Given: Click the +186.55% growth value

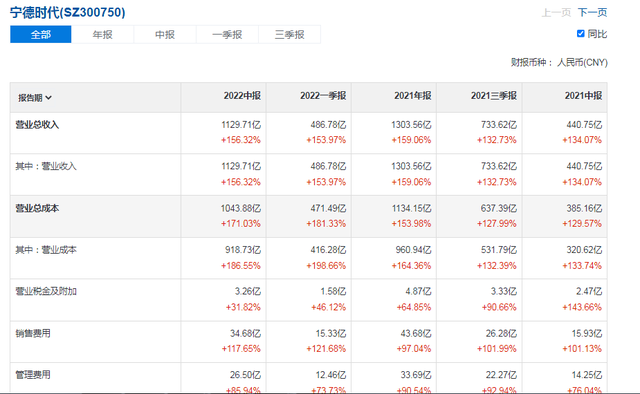Looking at the screenshot, I should (x=241, y=266).
